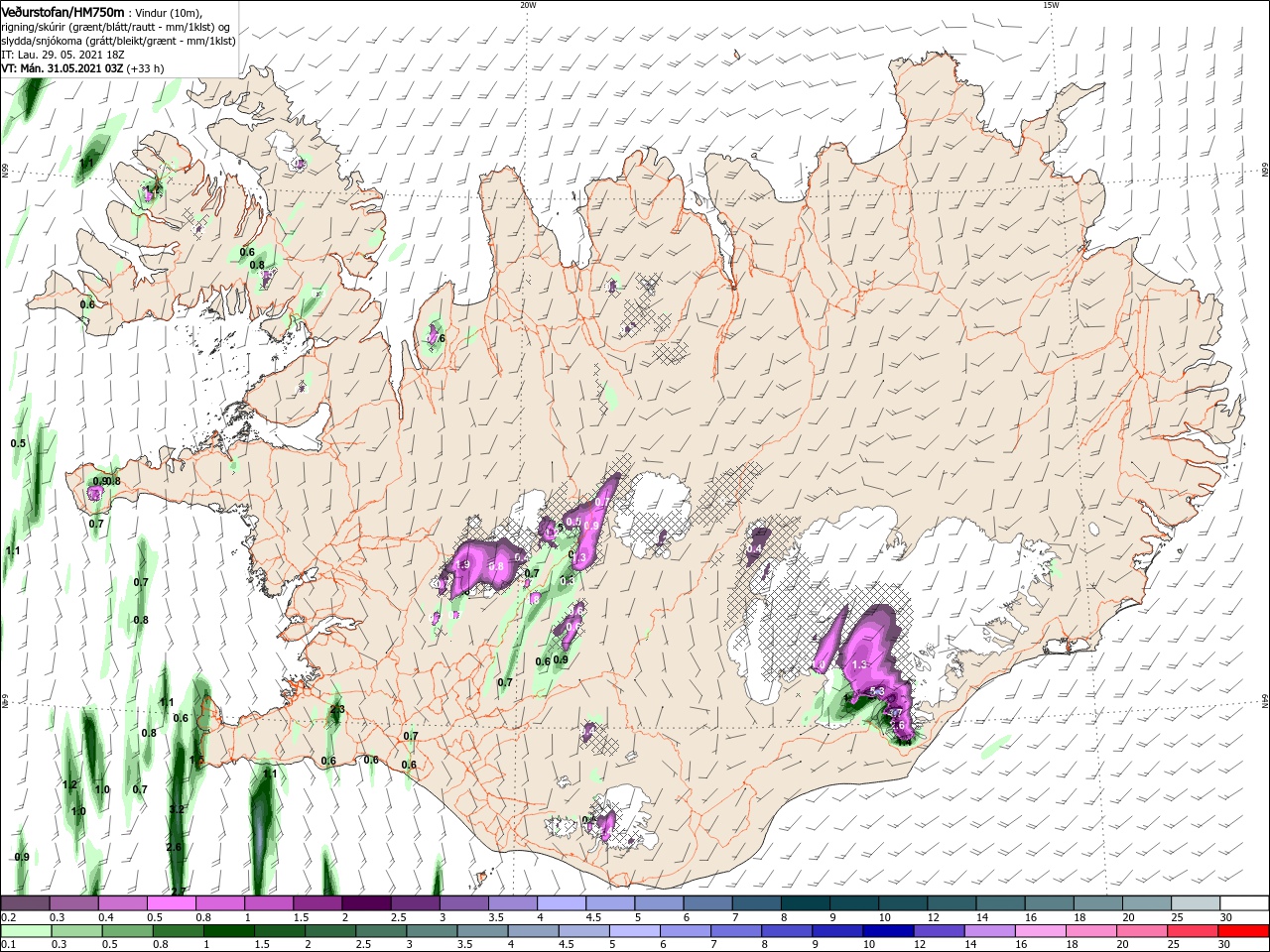
Task: Pick the bright pink 0.5–0.8 snow swatch
Action: point(171,903)
